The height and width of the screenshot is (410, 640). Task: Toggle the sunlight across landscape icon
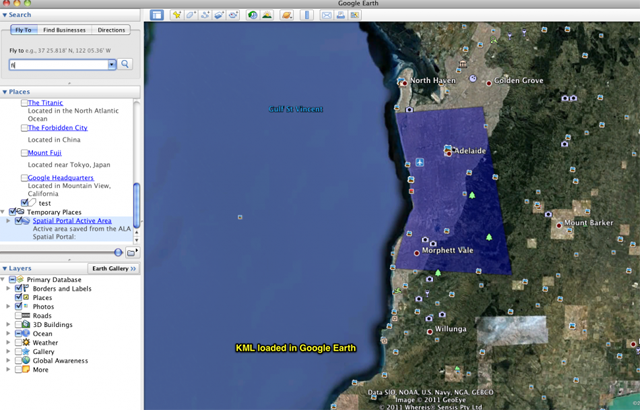click(267, 15)
